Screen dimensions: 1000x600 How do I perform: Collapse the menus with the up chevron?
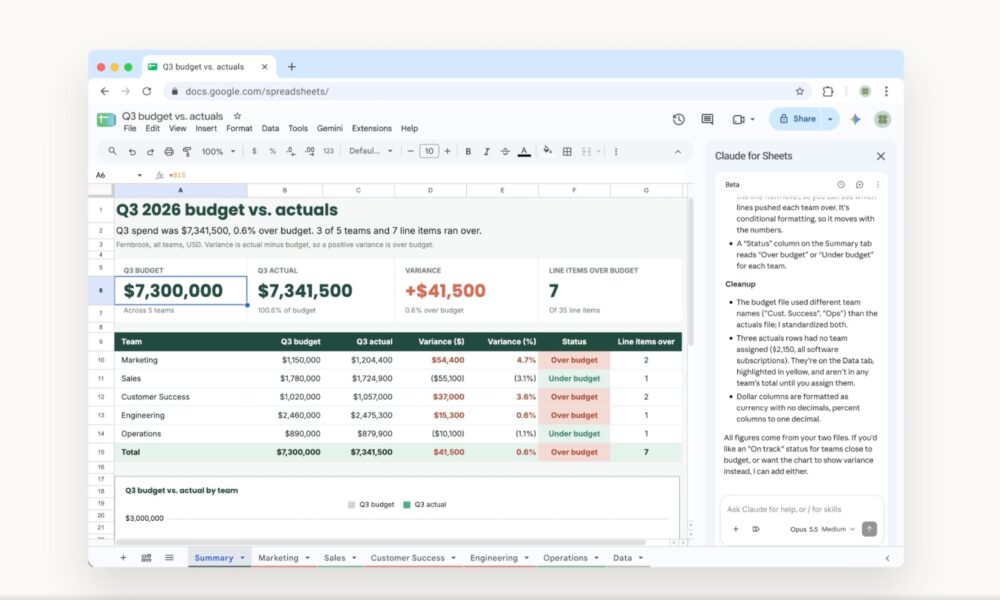click(x=678, y=152)
